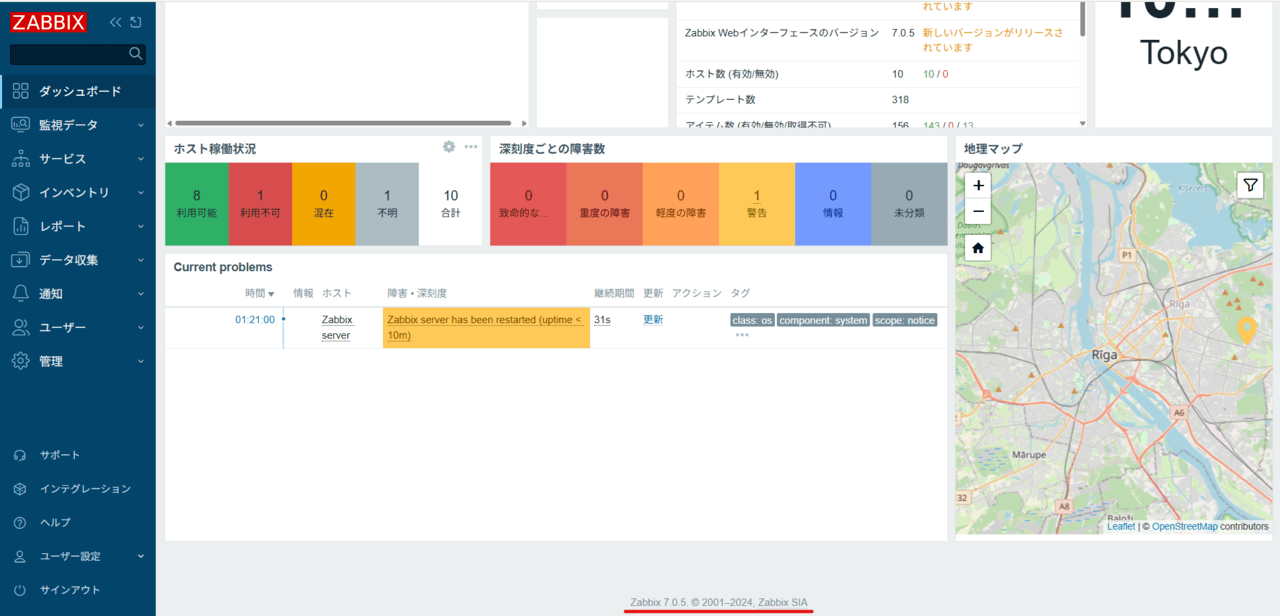
Task: Click the ZABBIX logo
Action: (49, 22)
